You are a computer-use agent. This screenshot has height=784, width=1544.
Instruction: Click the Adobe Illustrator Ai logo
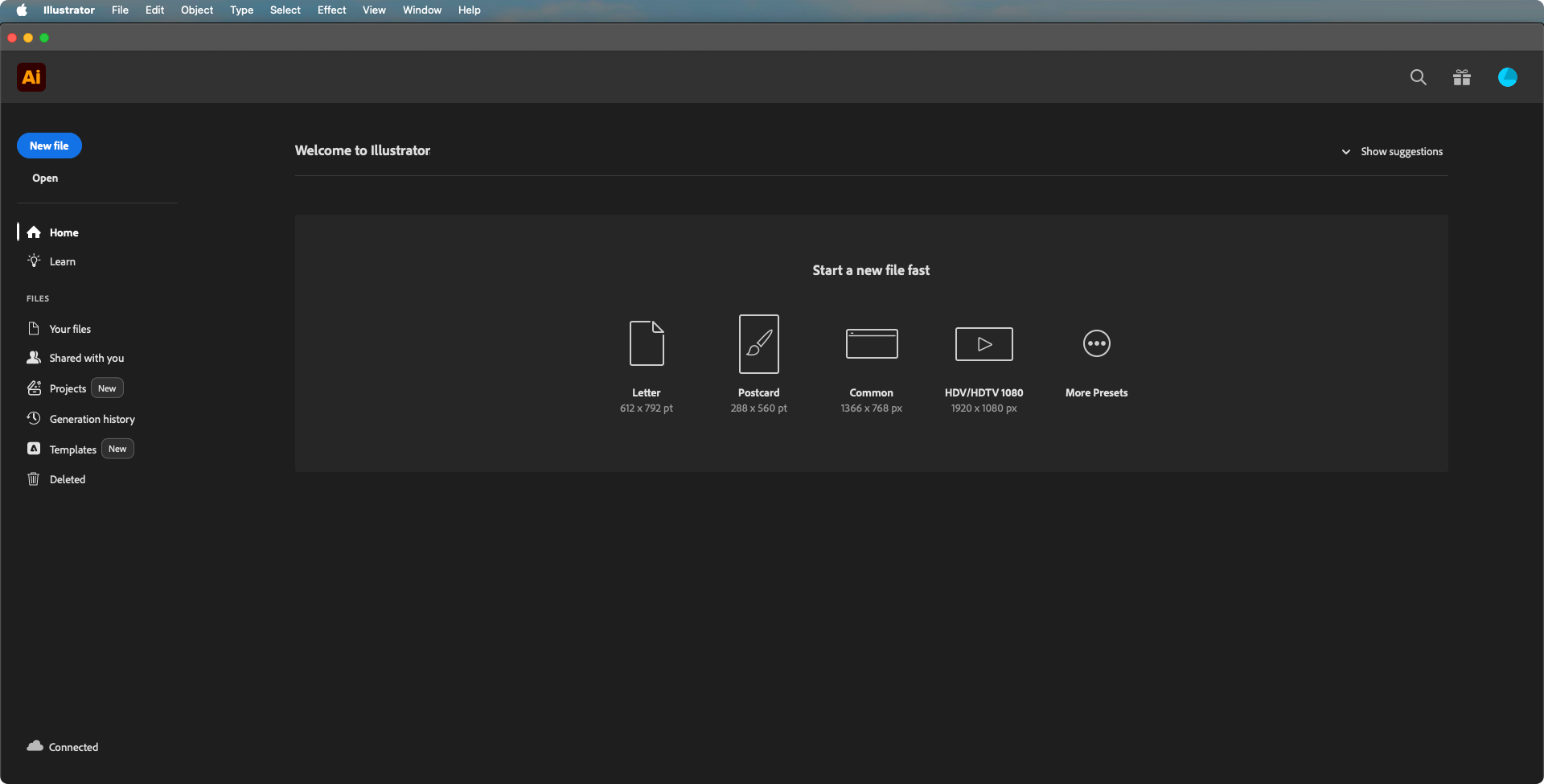[x=31, y=76]
